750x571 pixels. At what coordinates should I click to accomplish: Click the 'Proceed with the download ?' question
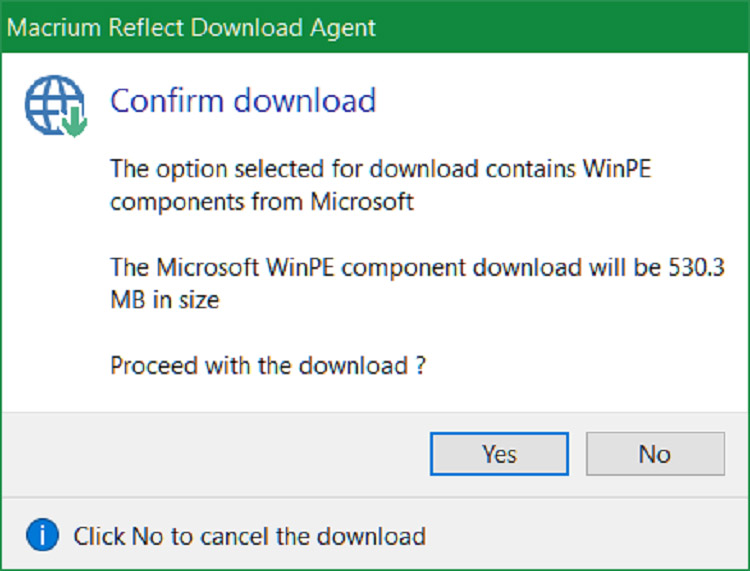click(269, 365)
